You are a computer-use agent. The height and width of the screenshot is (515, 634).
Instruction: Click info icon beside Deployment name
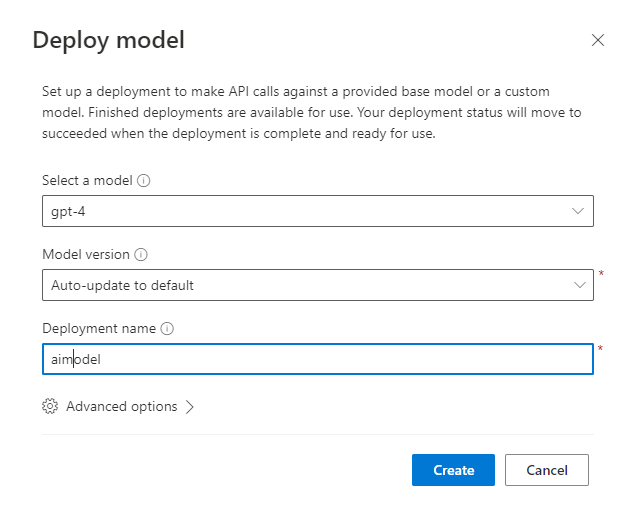click(167, 329)
